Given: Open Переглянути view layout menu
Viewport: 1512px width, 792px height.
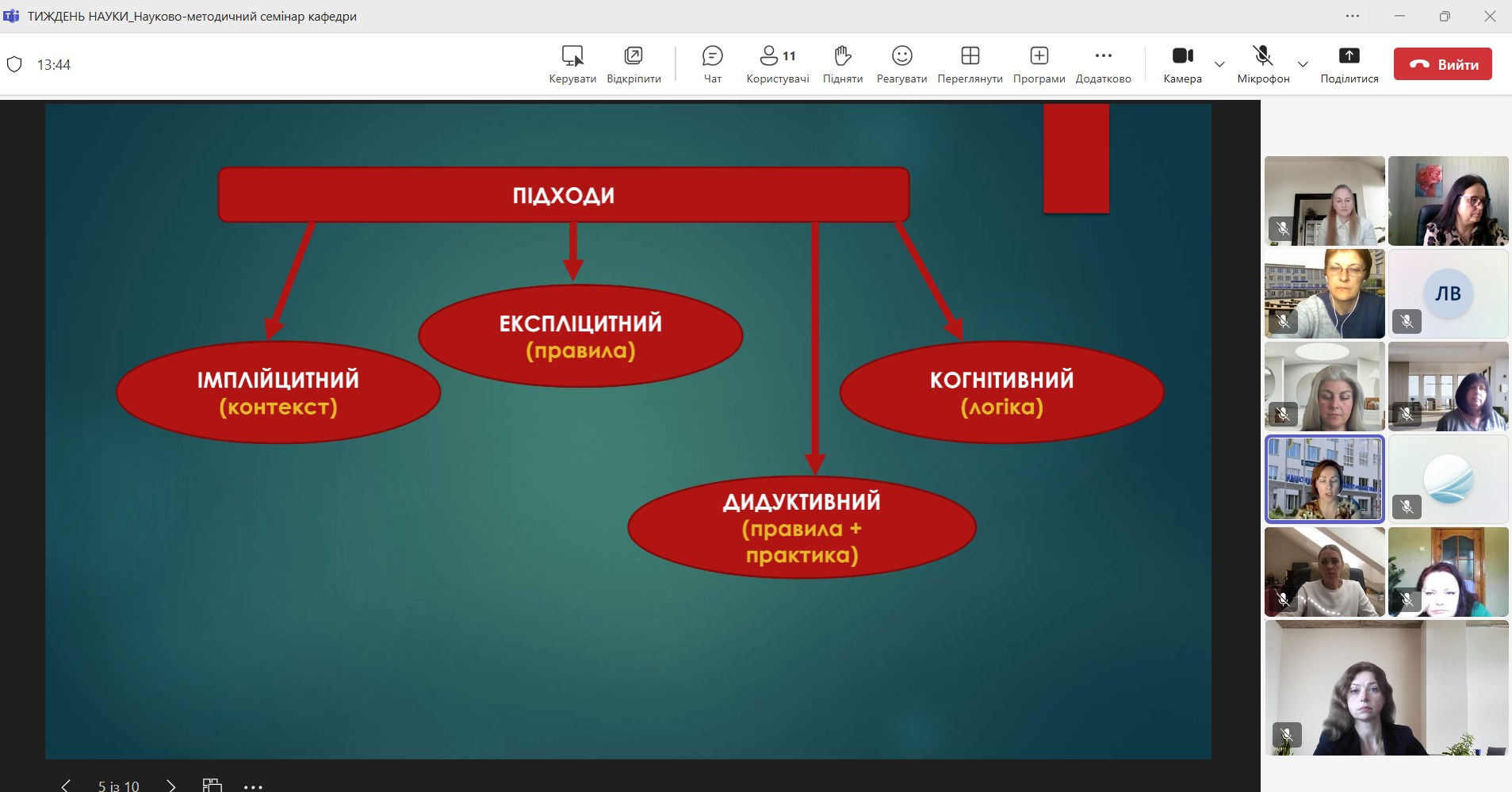Looking at the screenshot, I should click(970, 63).
